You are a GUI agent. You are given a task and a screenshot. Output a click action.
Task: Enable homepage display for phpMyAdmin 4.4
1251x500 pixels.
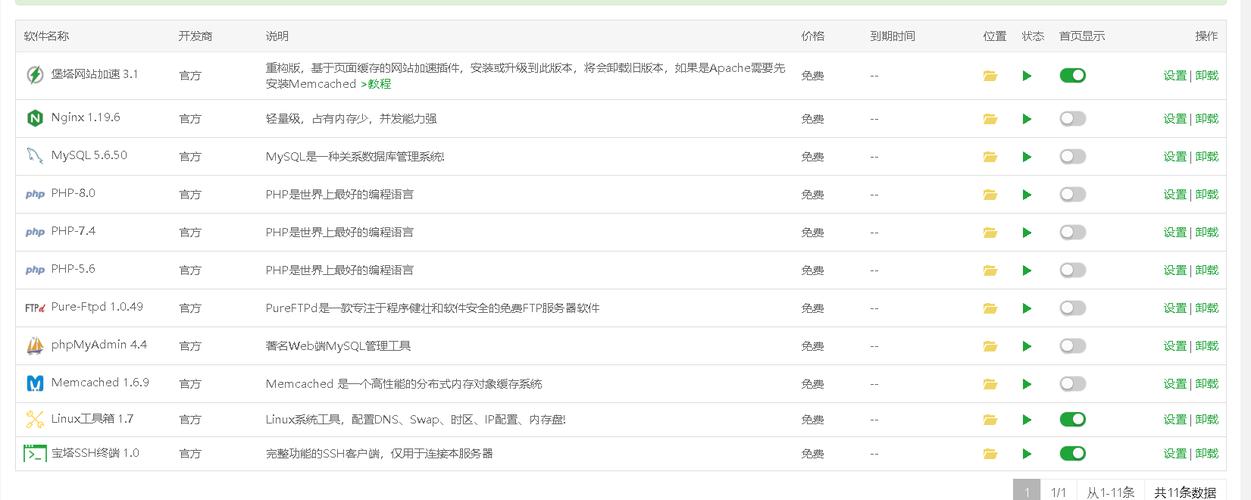(1073, 346)
